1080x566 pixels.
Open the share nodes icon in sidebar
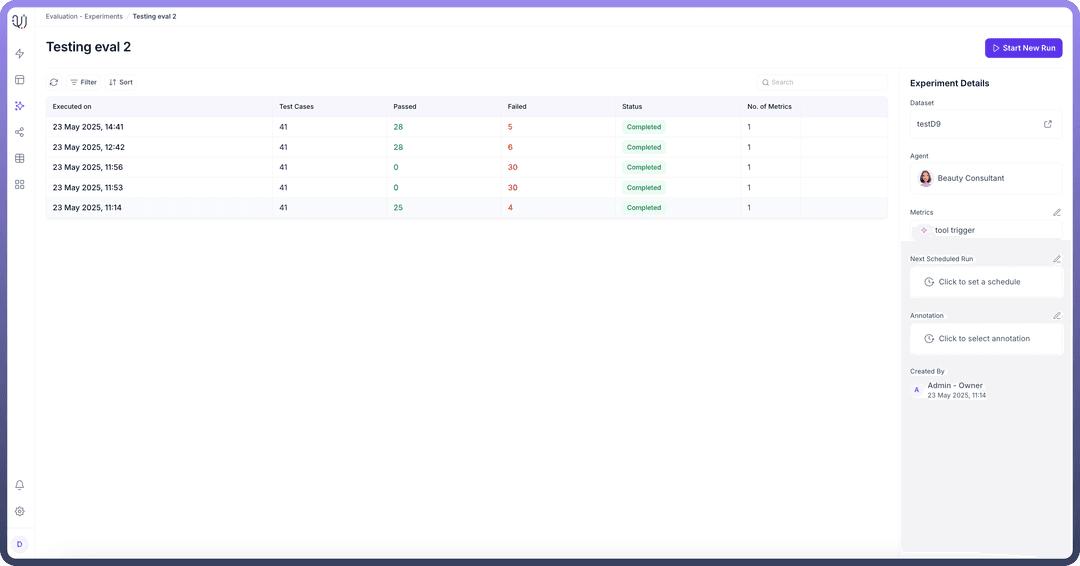(x=20, y=132)
